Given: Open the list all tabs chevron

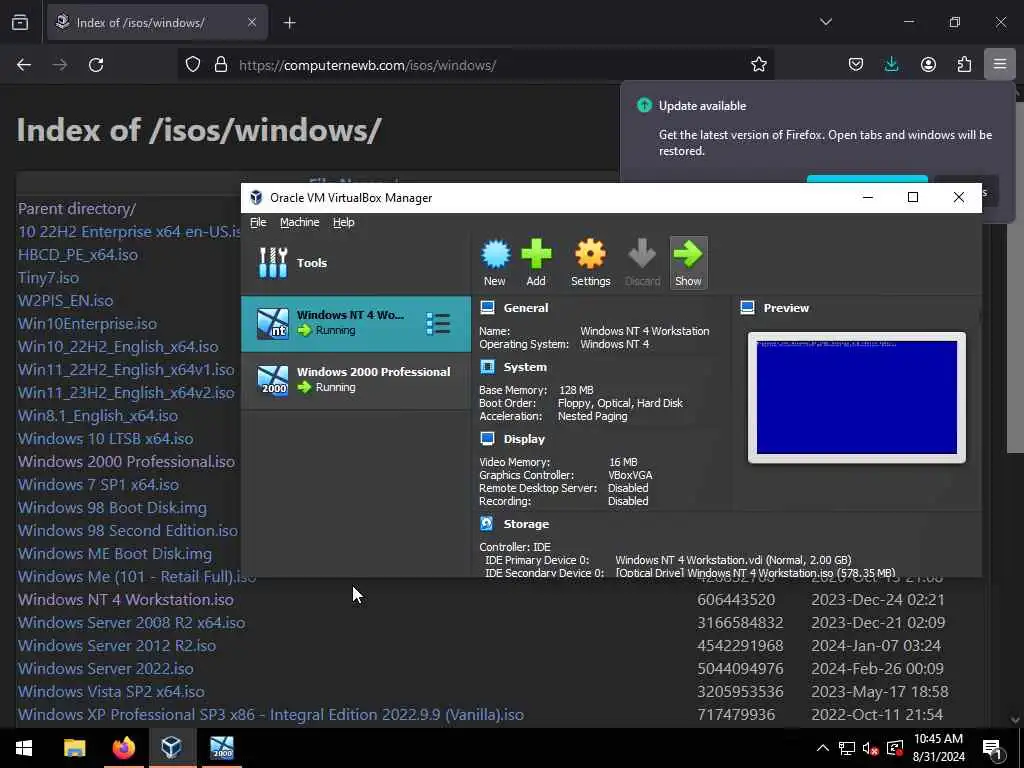Looking at the screenshot, I should [x=825, y=22].
